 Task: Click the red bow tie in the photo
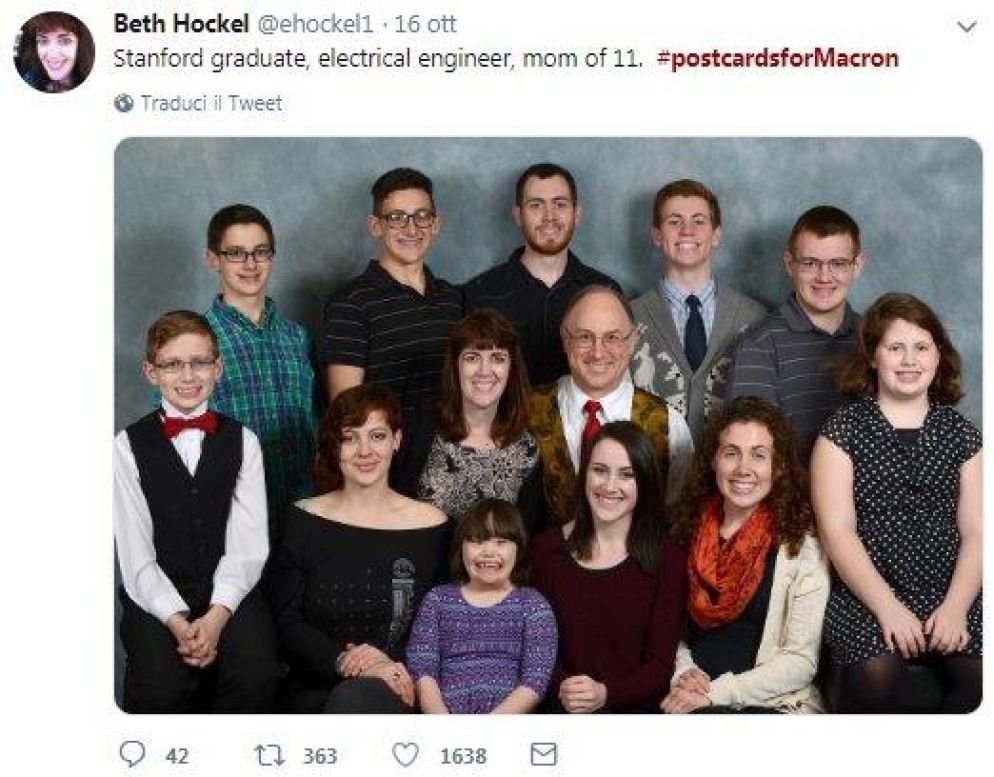pos(190,423)
